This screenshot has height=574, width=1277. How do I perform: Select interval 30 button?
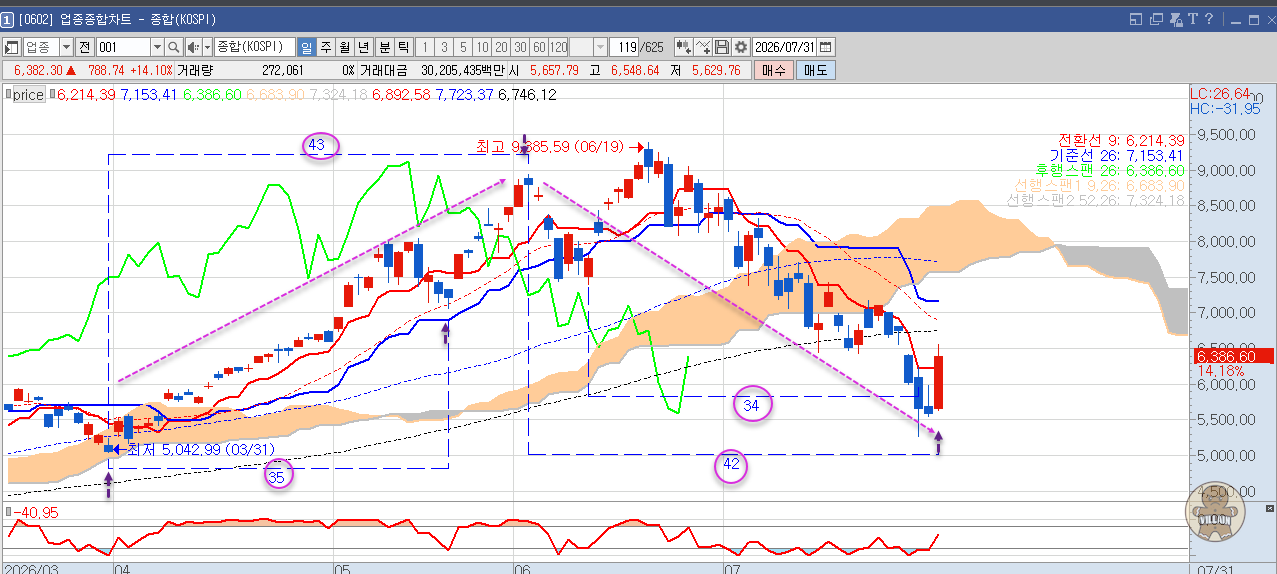pyautogui.click(x=520, y=47)
